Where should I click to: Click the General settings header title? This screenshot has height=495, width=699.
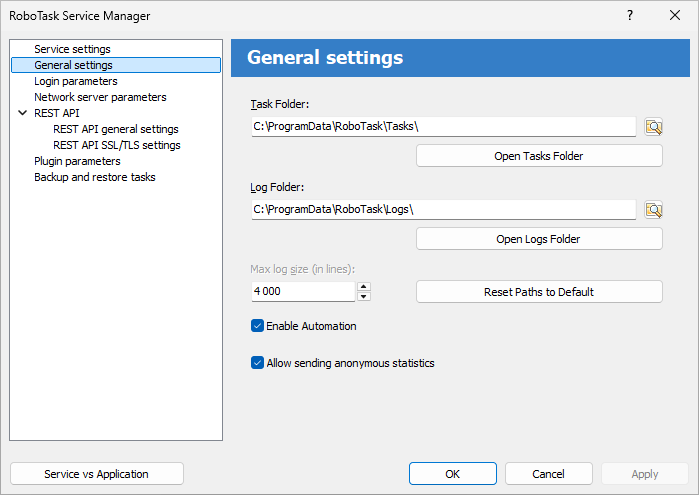(x=325, y=58)
